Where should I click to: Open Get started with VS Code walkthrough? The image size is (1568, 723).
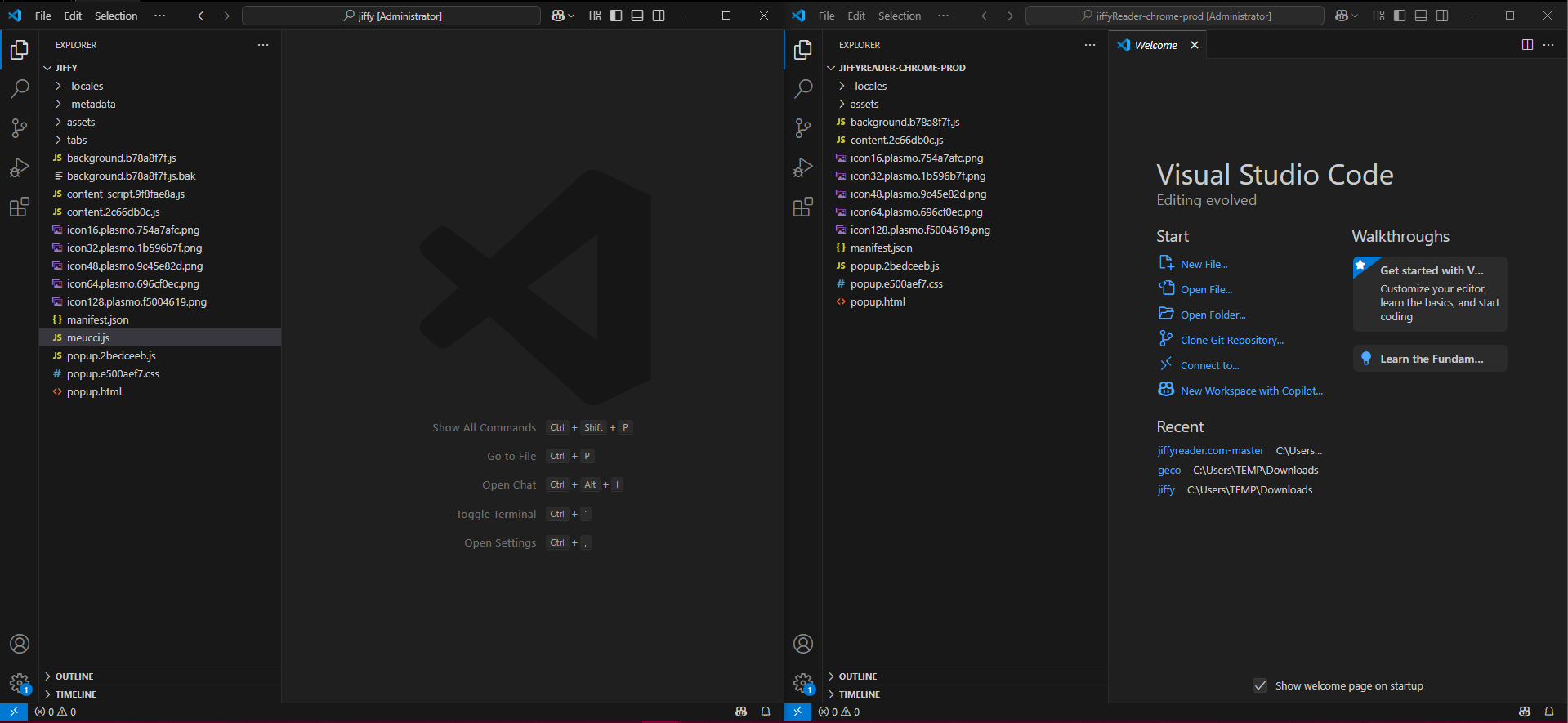[1430, 293]
